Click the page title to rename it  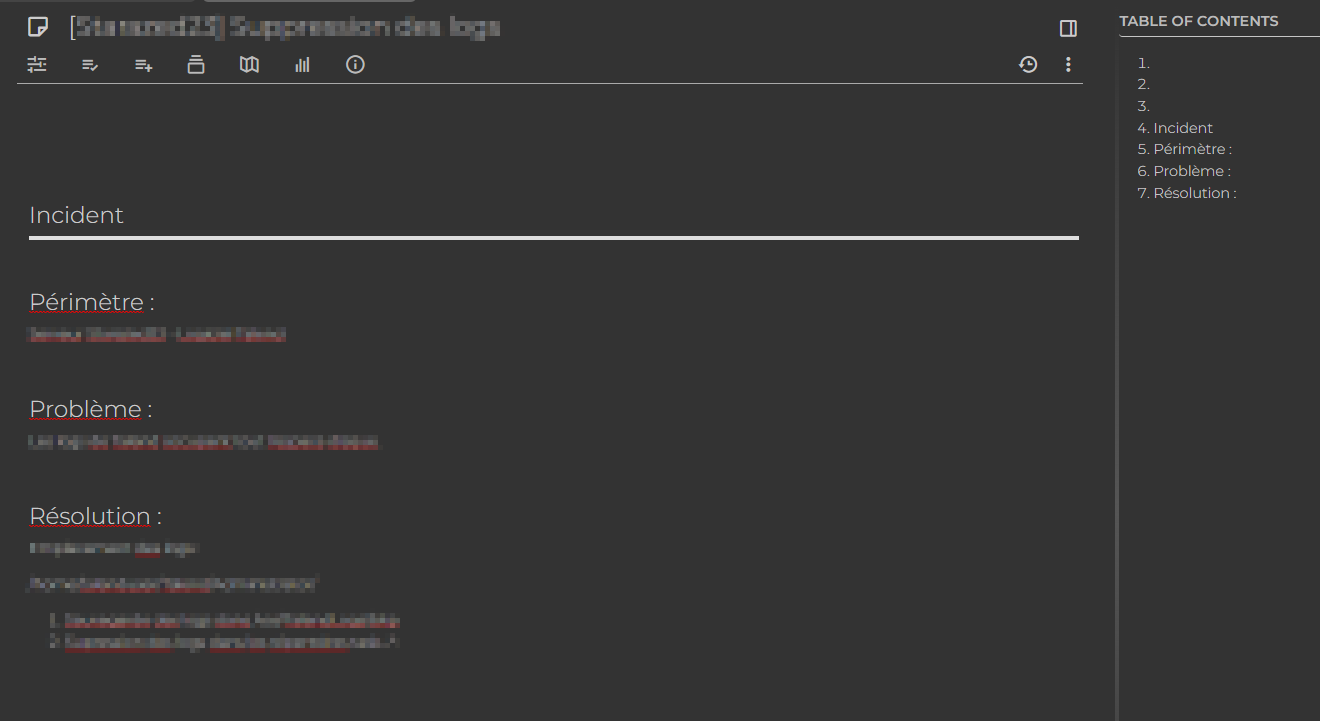tap(284, 26)
